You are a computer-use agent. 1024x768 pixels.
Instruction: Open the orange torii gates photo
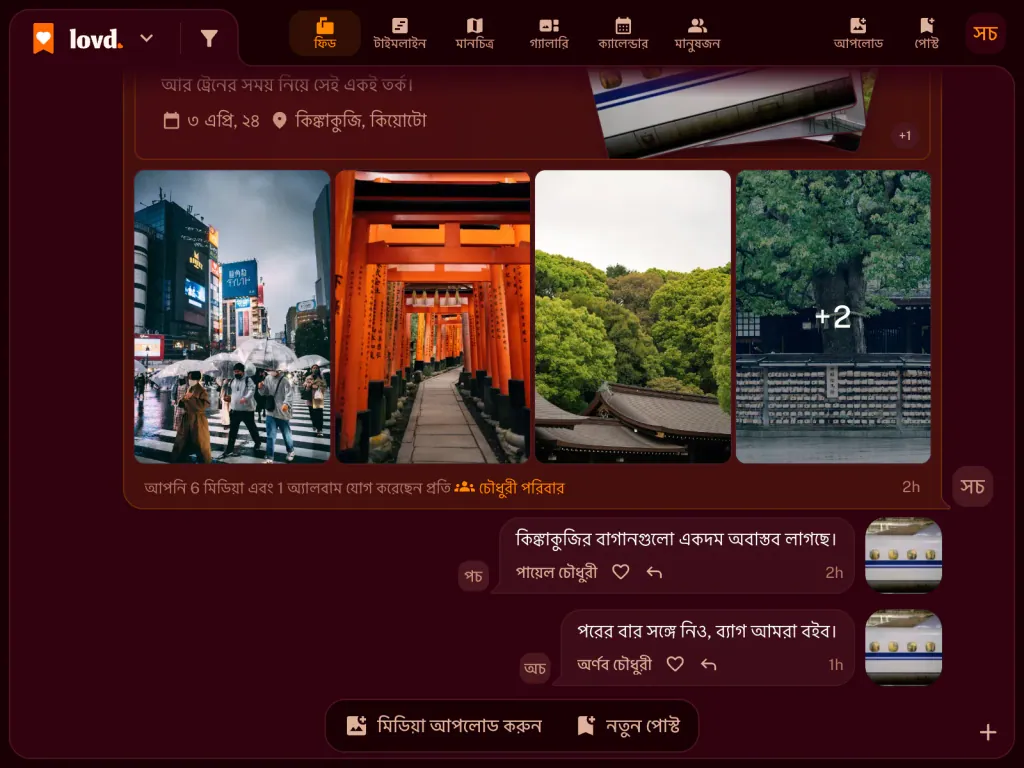432,317
